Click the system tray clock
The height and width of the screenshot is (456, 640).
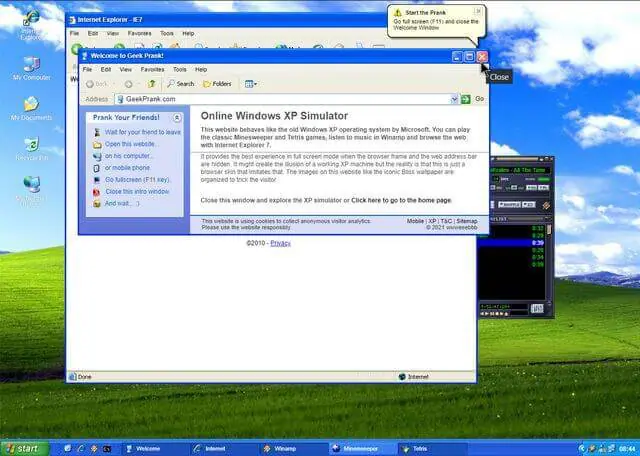pos(627,449)
